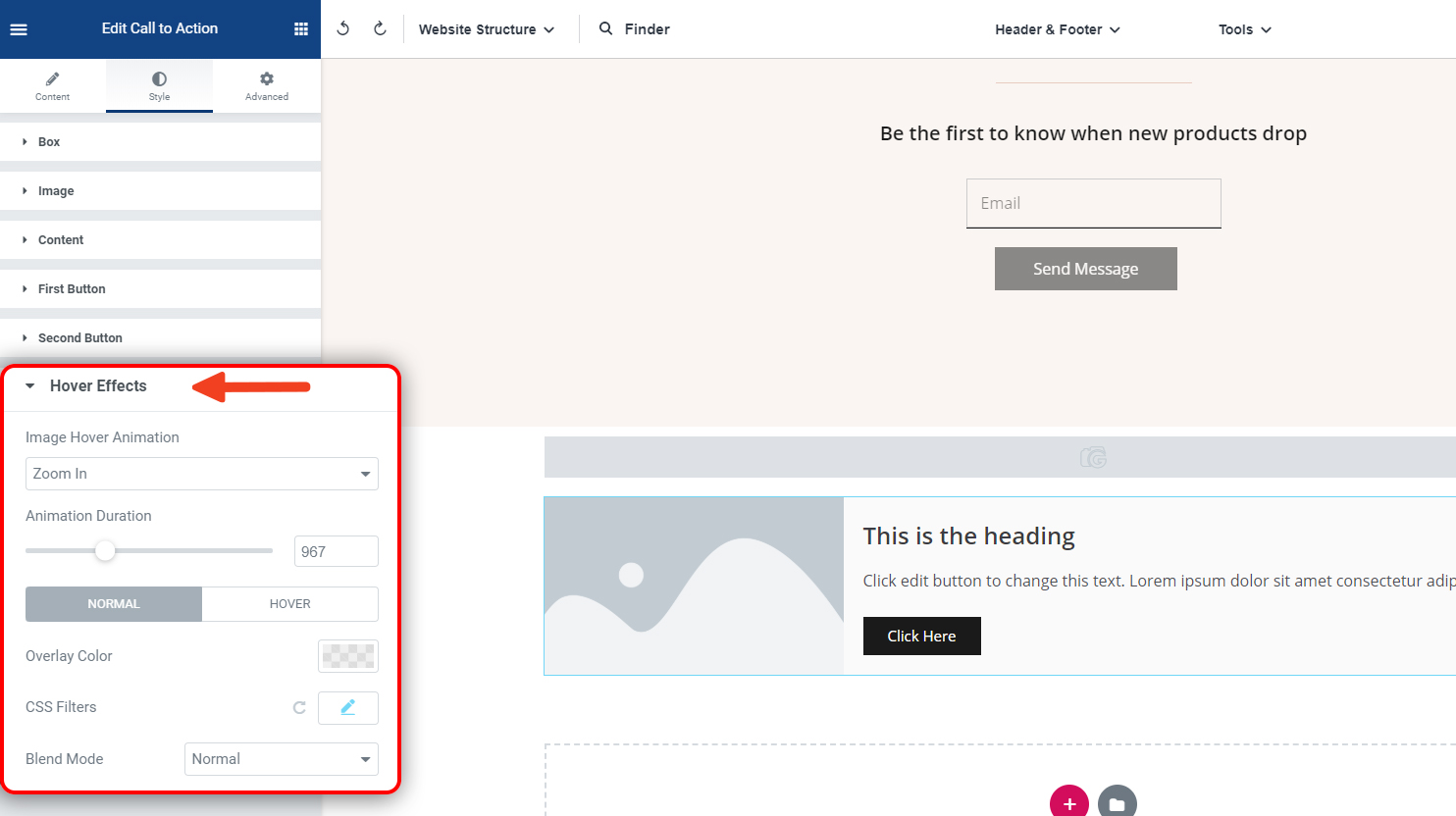This screenshot has width=1456, height=816.
Task: Click the Finder search icon
Action: [x=606, y=28]
